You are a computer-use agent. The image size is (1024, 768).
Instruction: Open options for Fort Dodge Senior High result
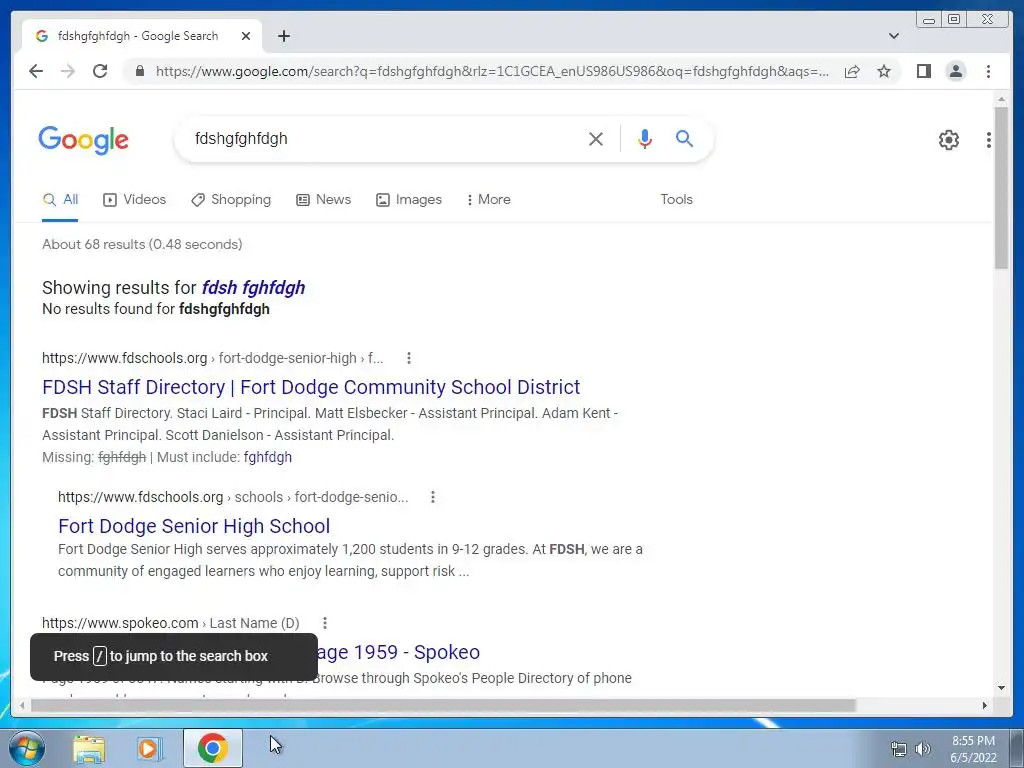(432, 497)
